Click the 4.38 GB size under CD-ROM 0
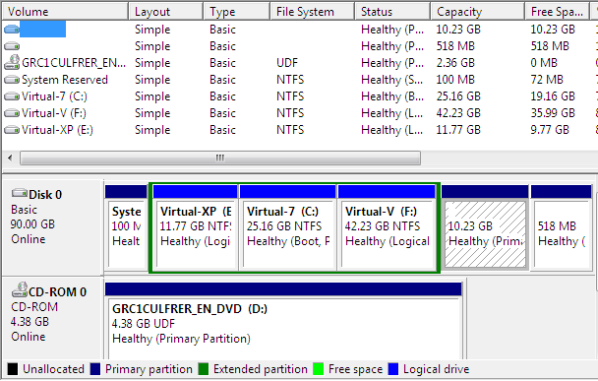Viewport: 598px width, 381px height. tap(30, 322)
